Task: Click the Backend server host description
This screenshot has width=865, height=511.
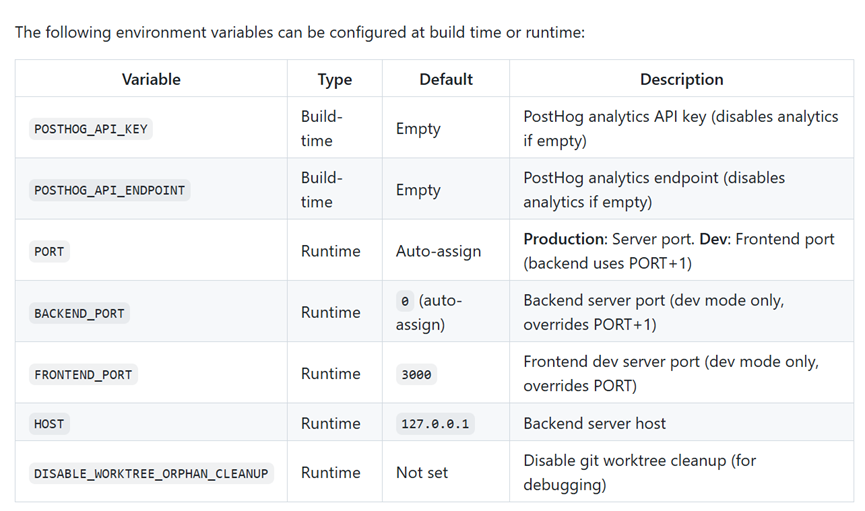Action: pyautogui.click(x=594, y=423)
